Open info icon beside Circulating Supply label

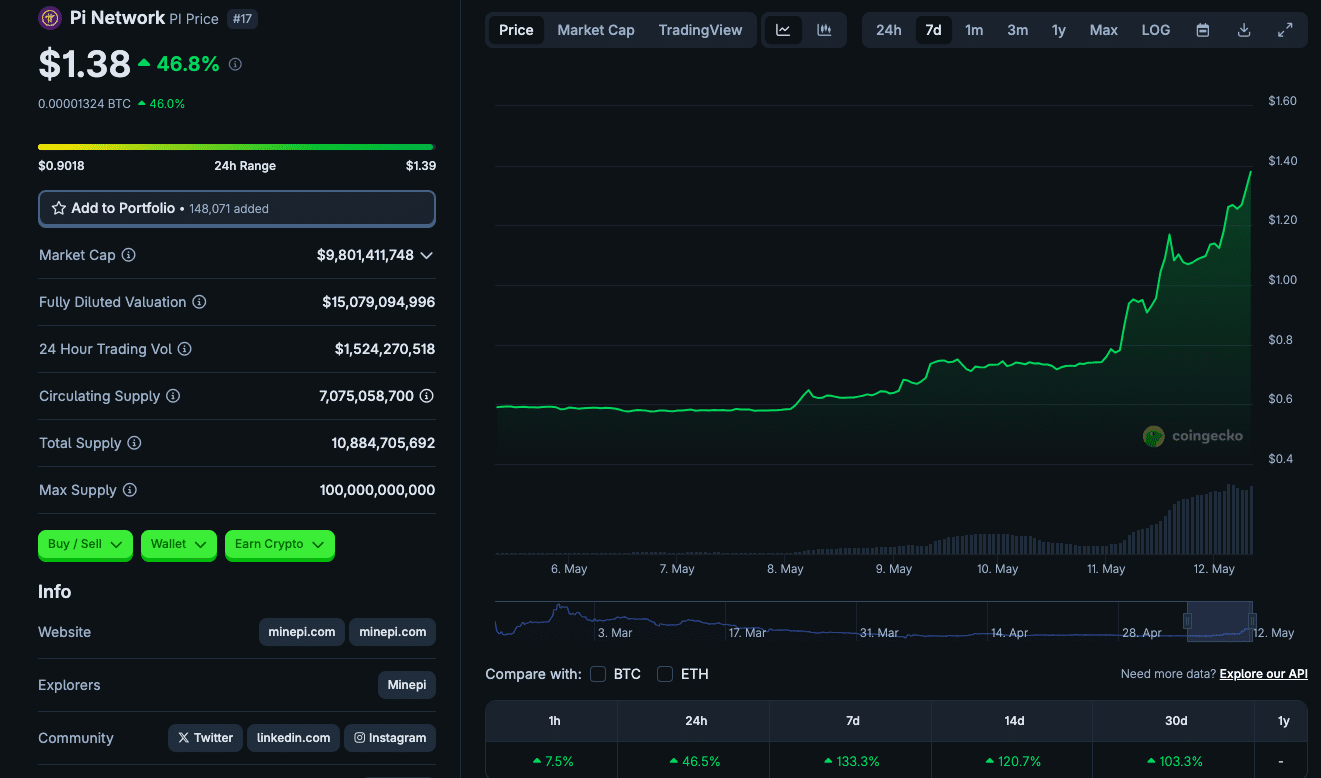[x=173, y=396]
